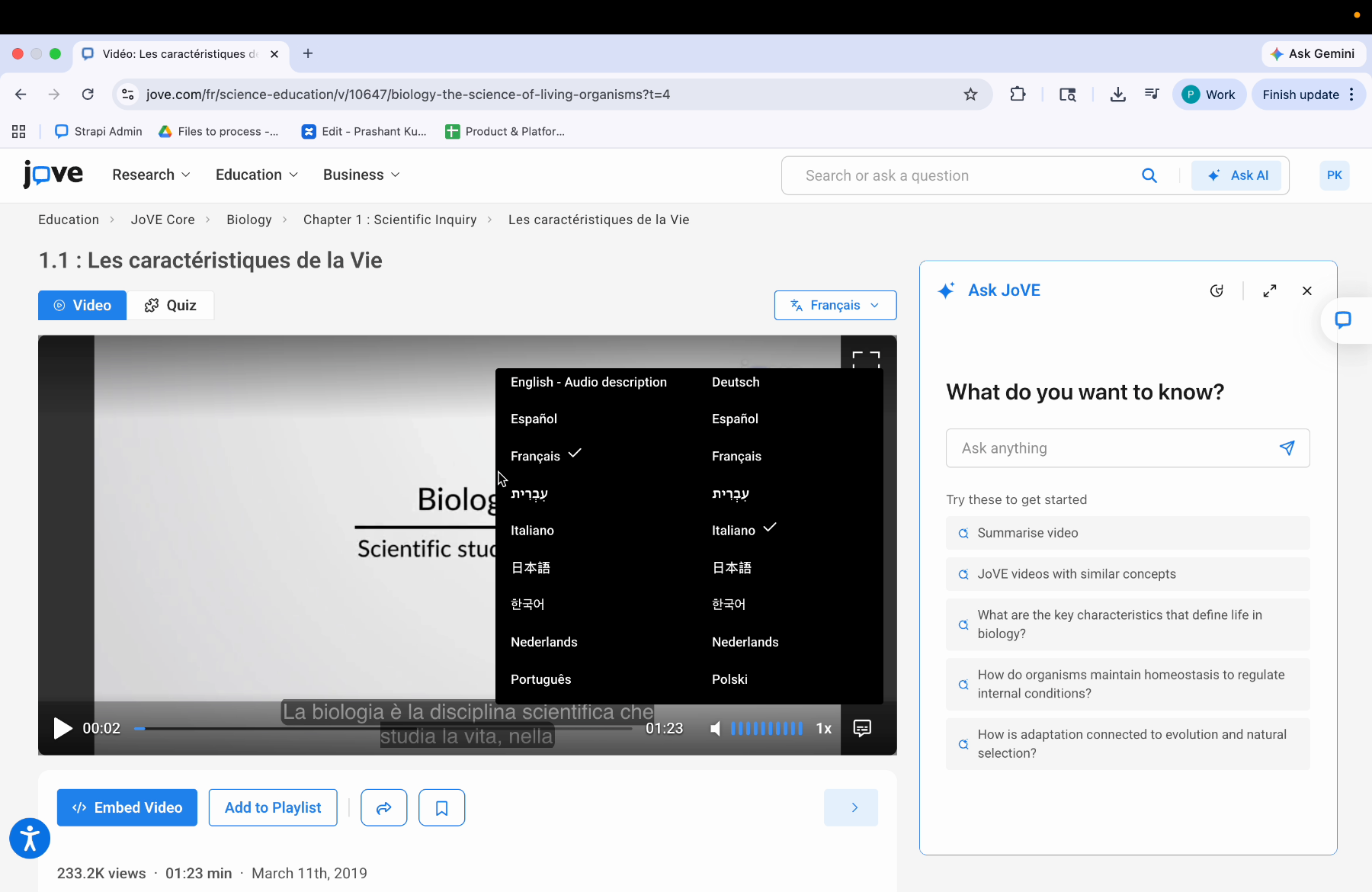Close the Ask JoVE panel

(x=1307, y=290)
